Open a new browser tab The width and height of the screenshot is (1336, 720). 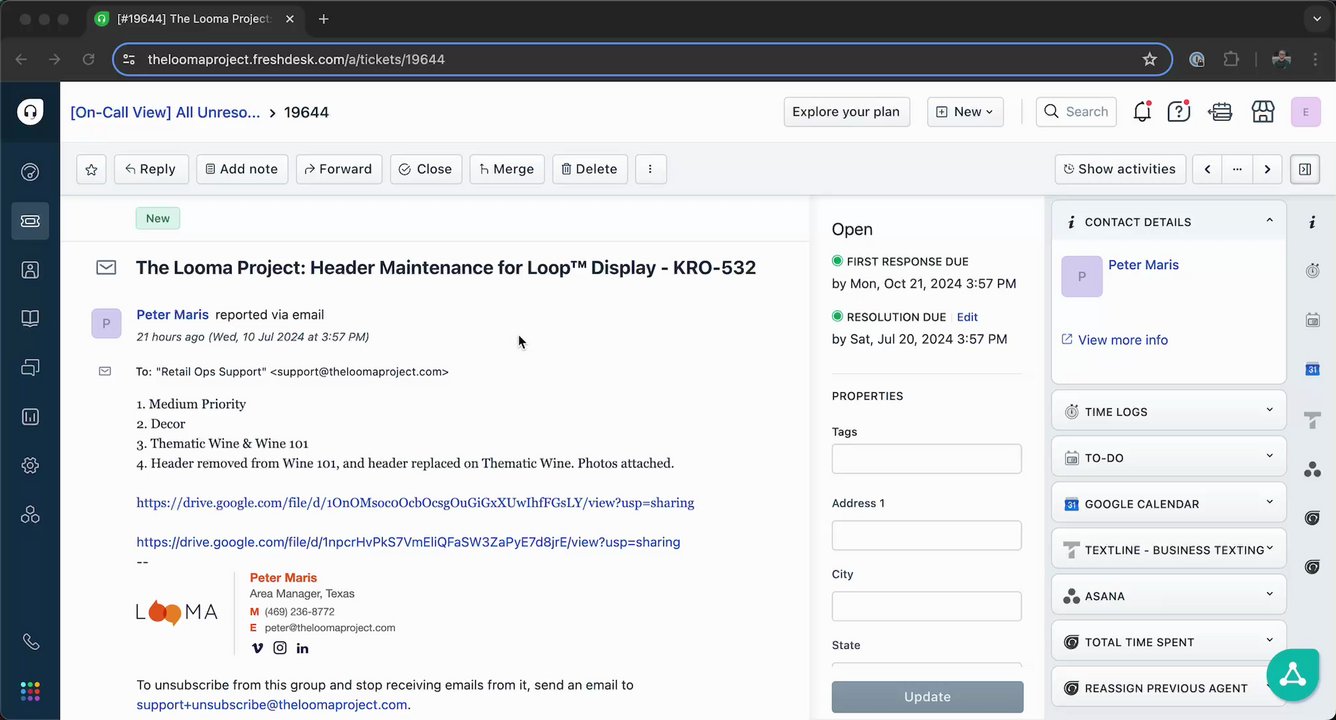(323, 19)
